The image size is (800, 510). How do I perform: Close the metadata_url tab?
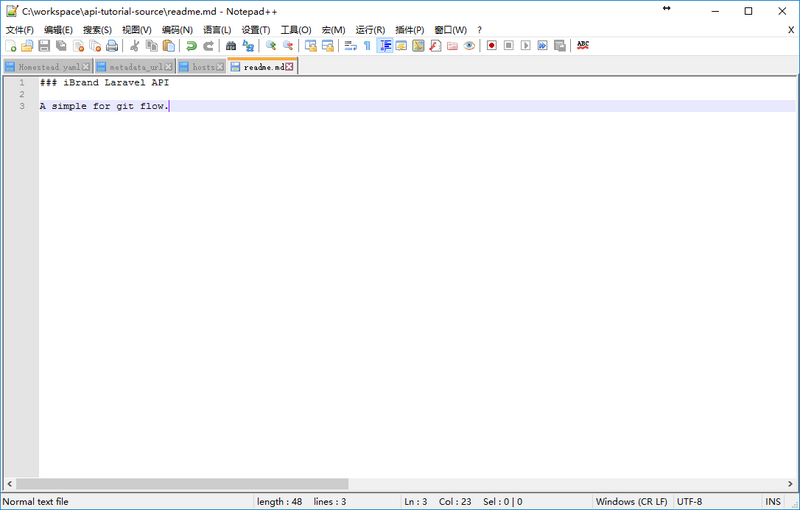pyautogui.click(x=168, y=67)
